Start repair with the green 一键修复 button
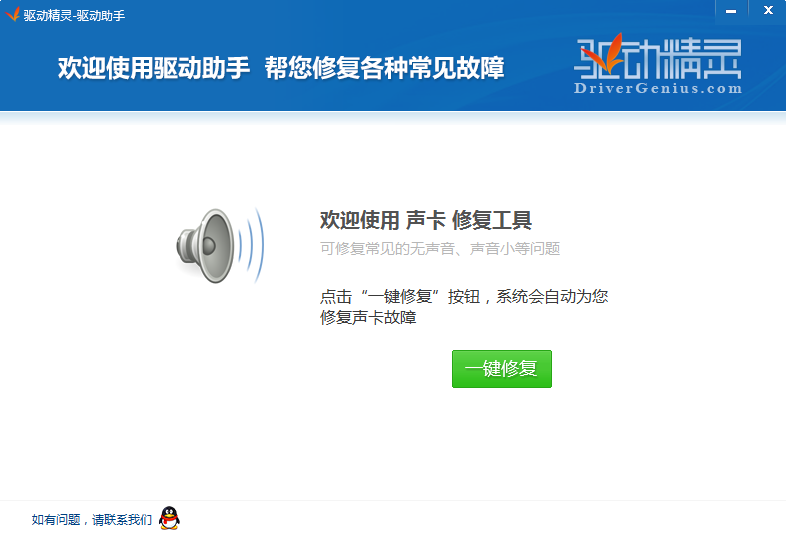786x541 pixels. coord(502,369)
